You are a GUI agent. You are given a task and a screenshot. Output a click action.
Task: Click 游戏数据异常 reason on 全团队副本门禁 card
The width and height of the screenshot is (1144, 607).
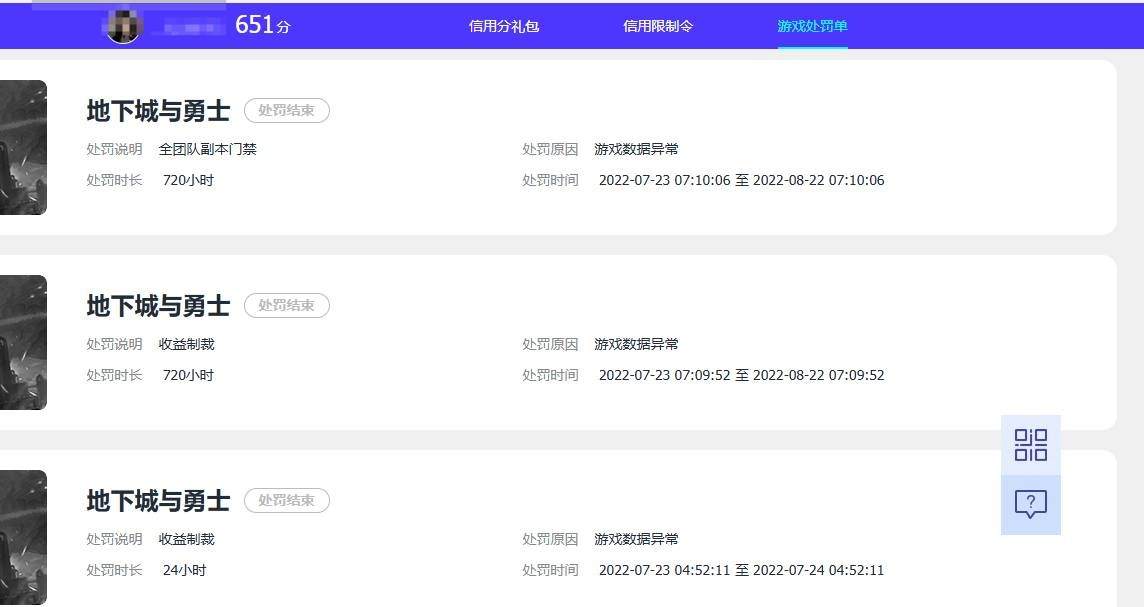[x=636, y=150]
